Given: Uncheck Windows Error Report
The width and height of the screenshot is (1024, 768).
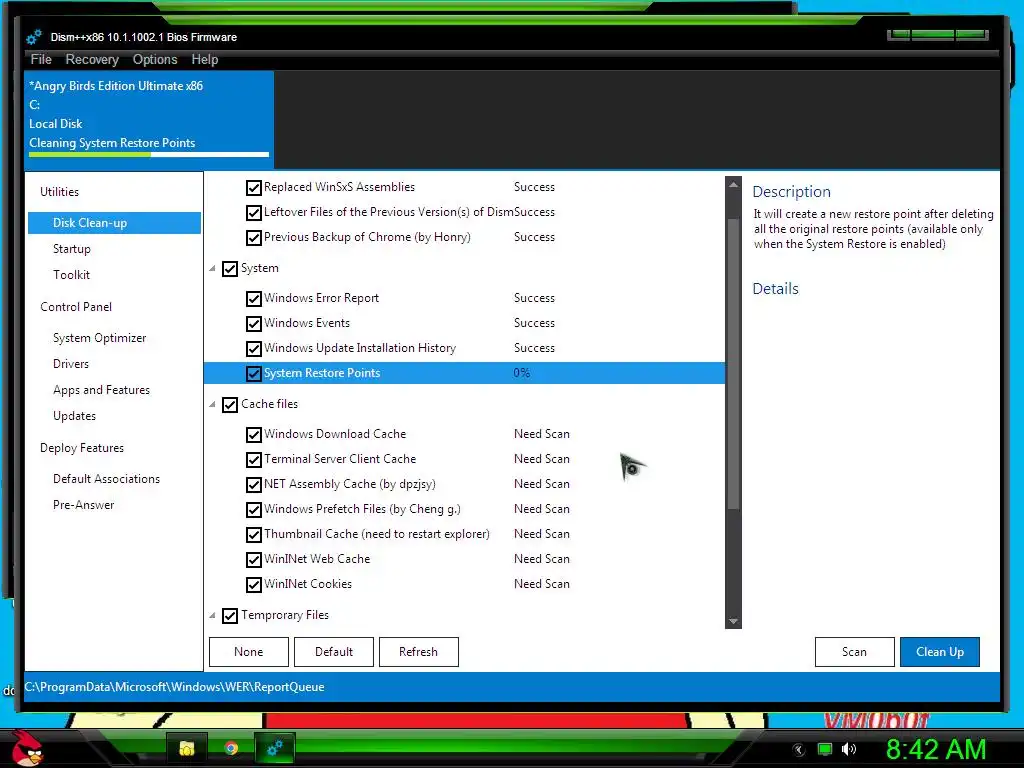Looking at the screenshot, I should [254, 299].
